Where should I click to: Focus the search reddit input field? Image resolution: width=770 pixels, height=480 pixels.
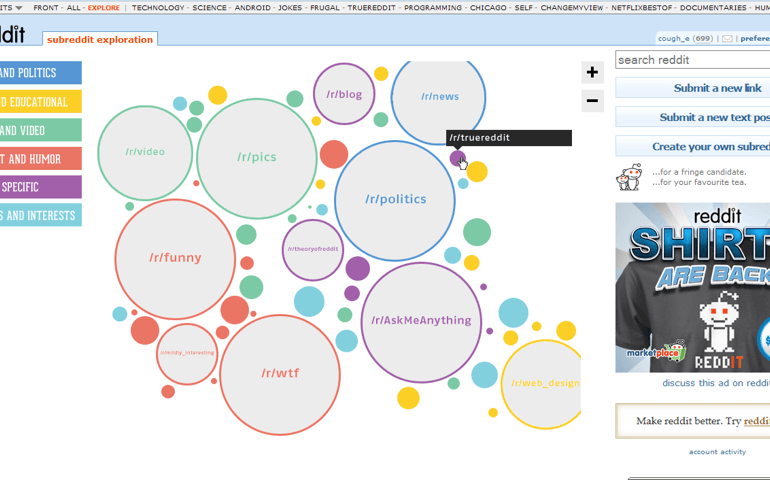[x=692, y=60]
